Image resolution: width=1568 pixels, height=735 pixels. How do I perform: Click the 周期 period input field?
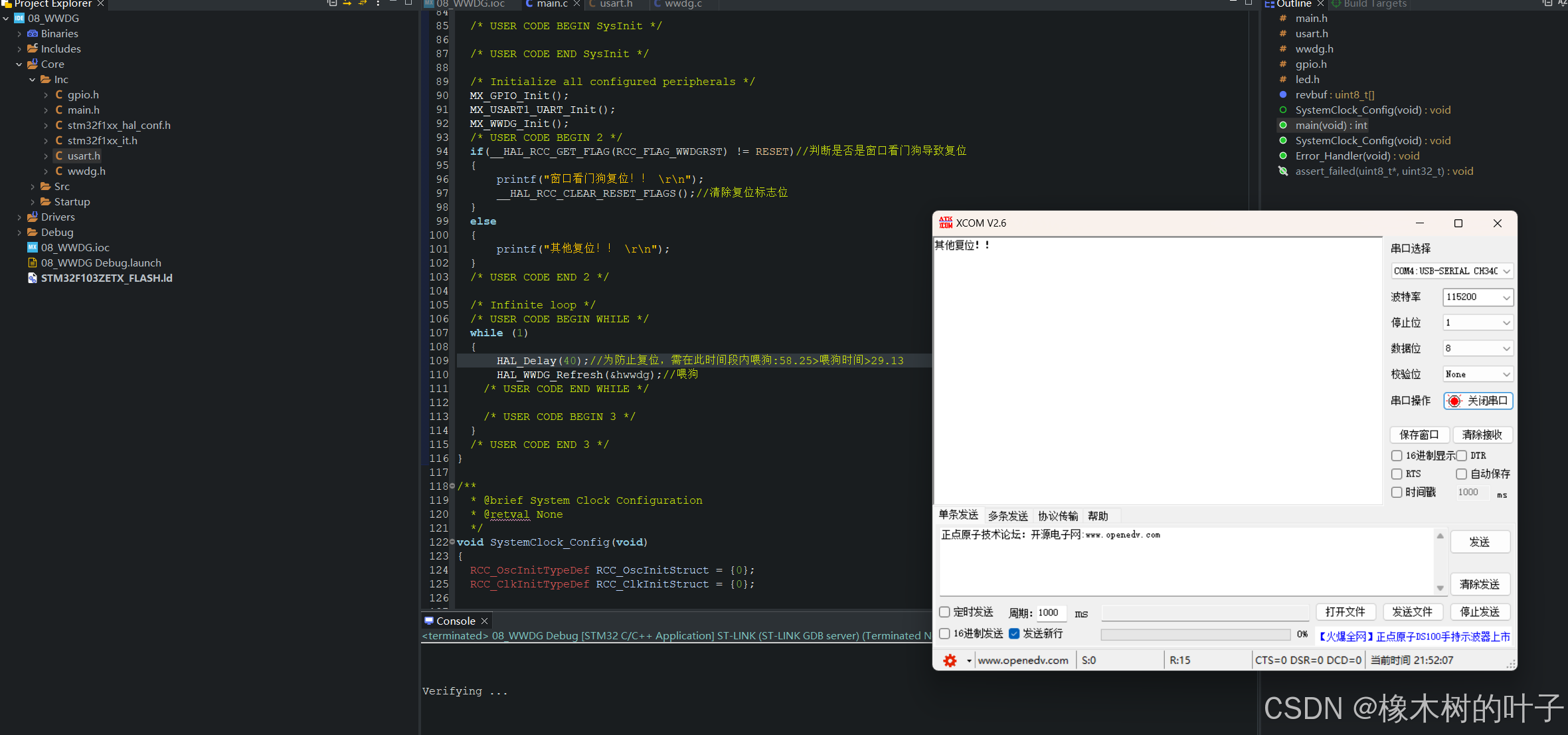[x=1051, y=613]
